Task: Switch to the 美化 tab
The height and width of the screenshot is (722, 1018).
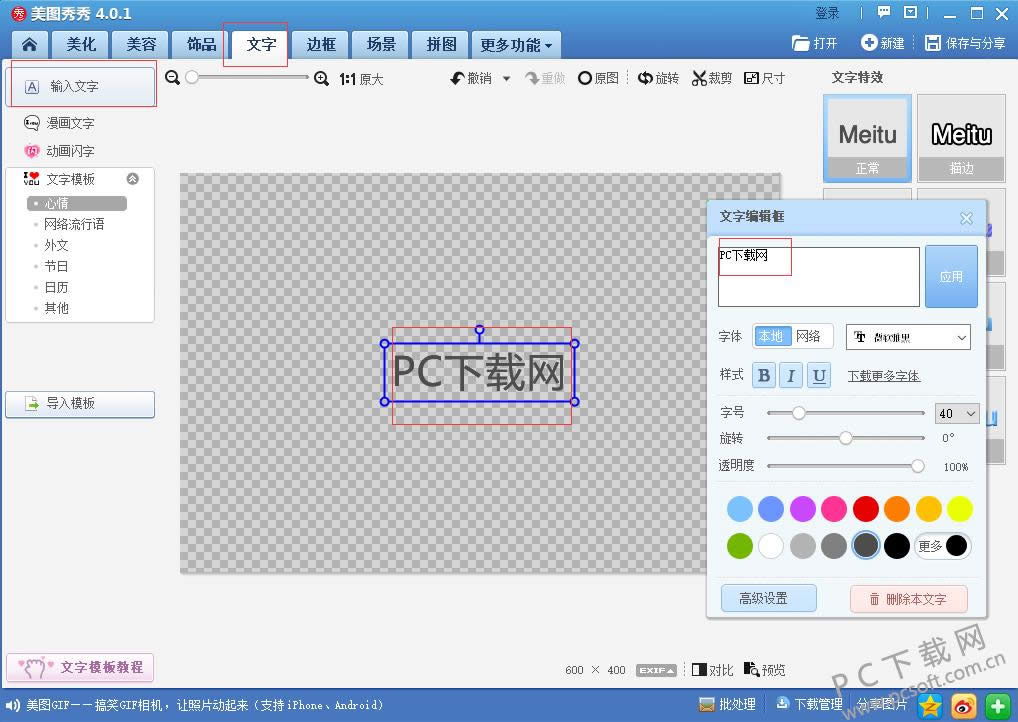Action: [x=81, y=45]
